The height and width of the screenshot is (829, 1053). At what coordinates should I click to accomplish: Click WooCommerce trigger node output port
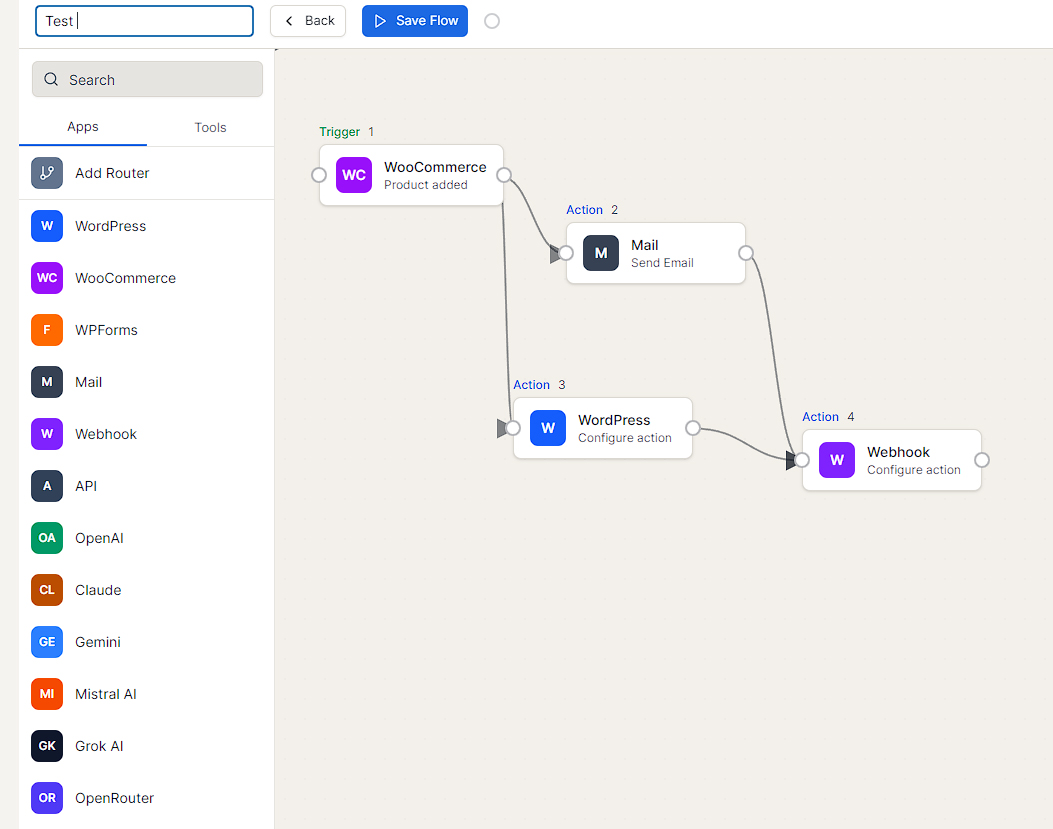tap(504, 175)
